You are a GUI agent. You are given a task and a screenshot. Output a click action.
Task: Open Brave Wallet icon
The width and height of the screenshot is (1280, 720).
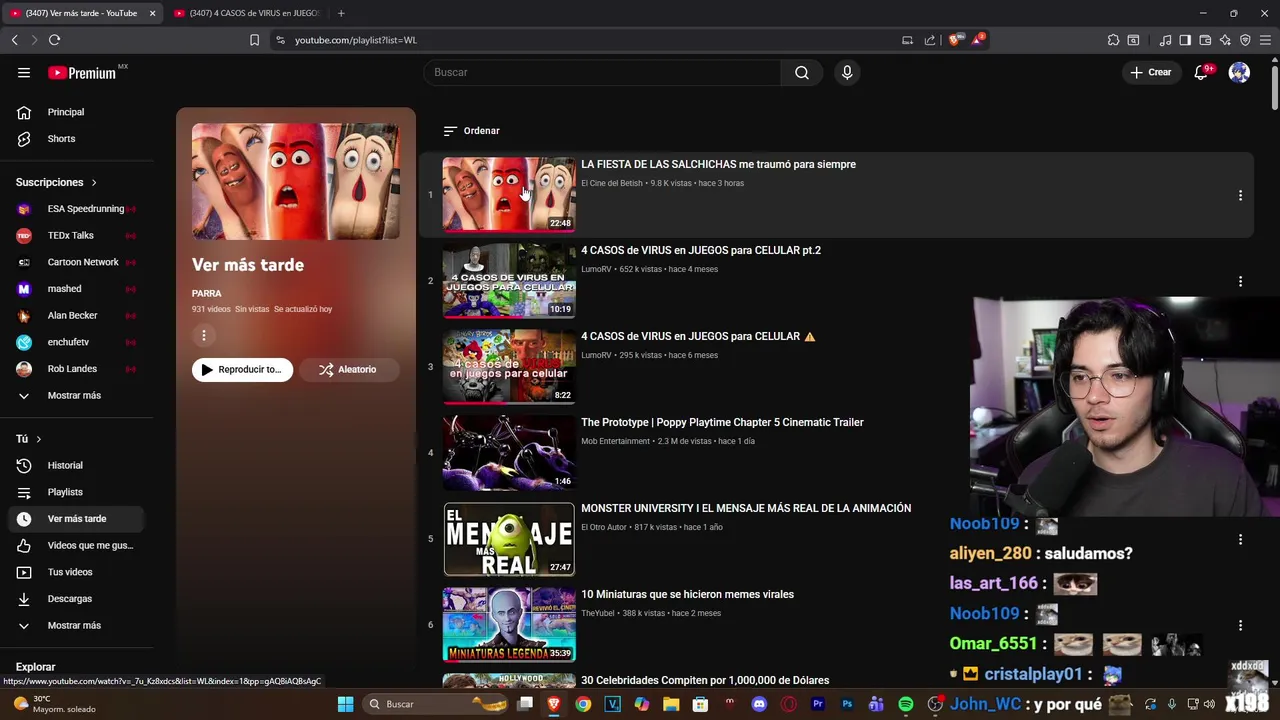click(x=1205, y=40)
